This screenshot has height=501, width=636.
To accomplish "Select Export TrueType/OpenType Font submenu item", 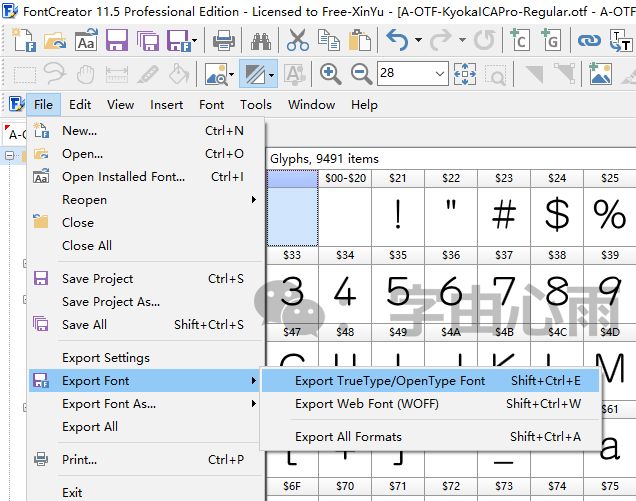I will coord(430,381).
